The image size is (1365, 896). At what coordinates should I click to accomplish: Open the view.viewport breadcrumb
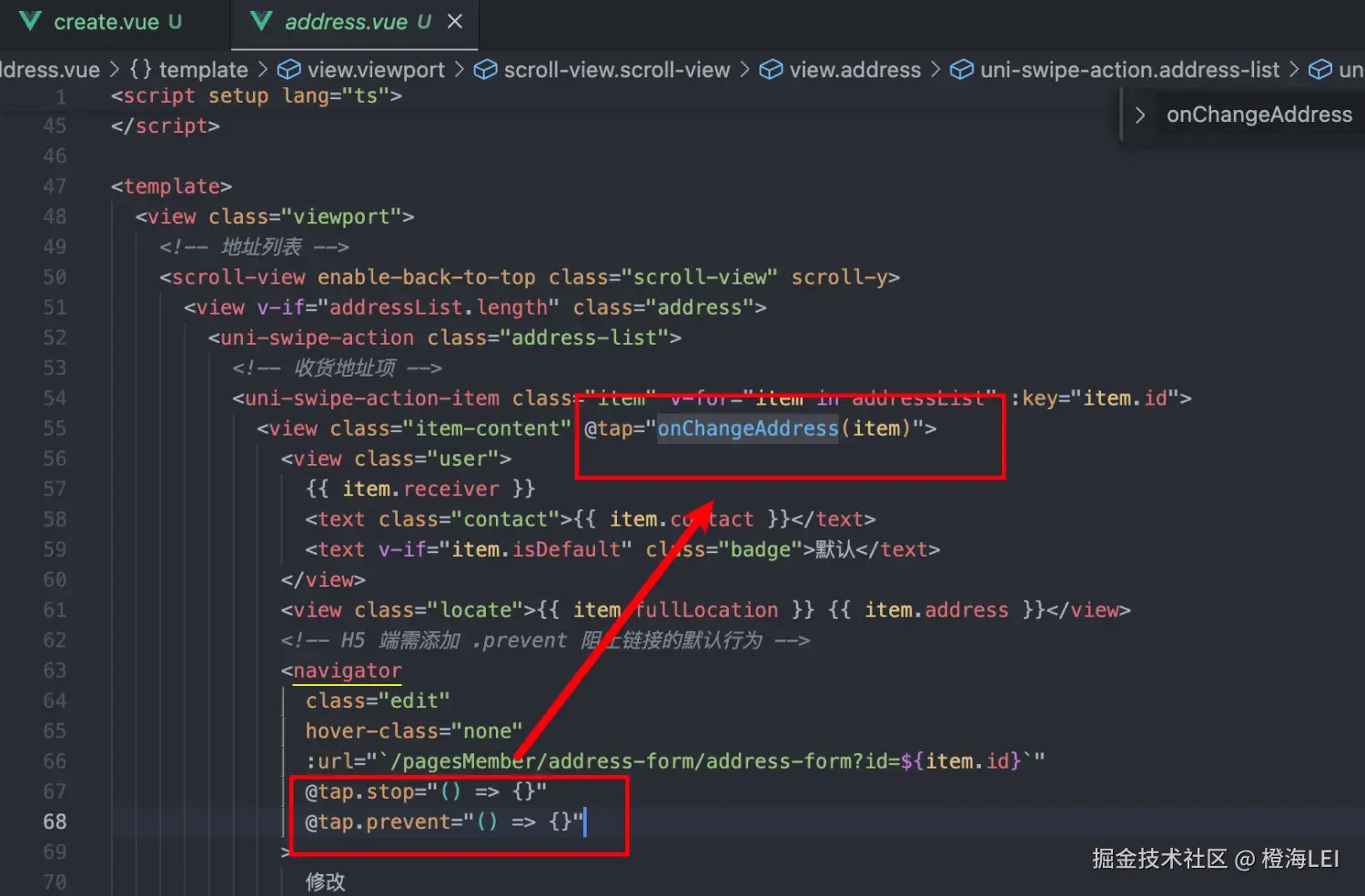tap(376, 70)
